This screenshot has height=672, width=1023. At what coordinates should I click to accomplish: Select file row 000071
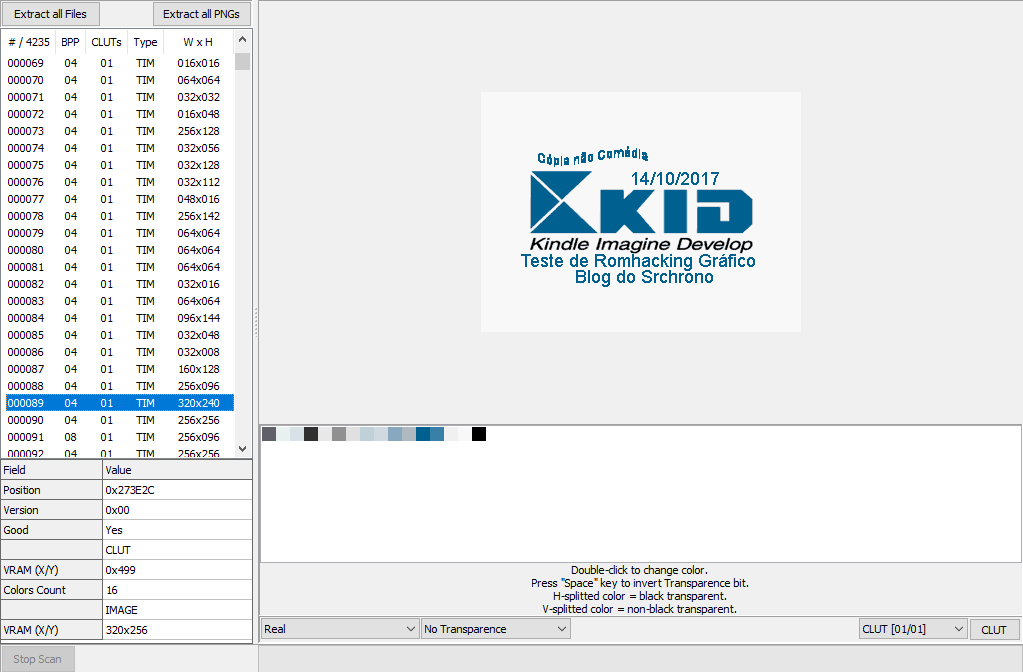pos(119,97)
